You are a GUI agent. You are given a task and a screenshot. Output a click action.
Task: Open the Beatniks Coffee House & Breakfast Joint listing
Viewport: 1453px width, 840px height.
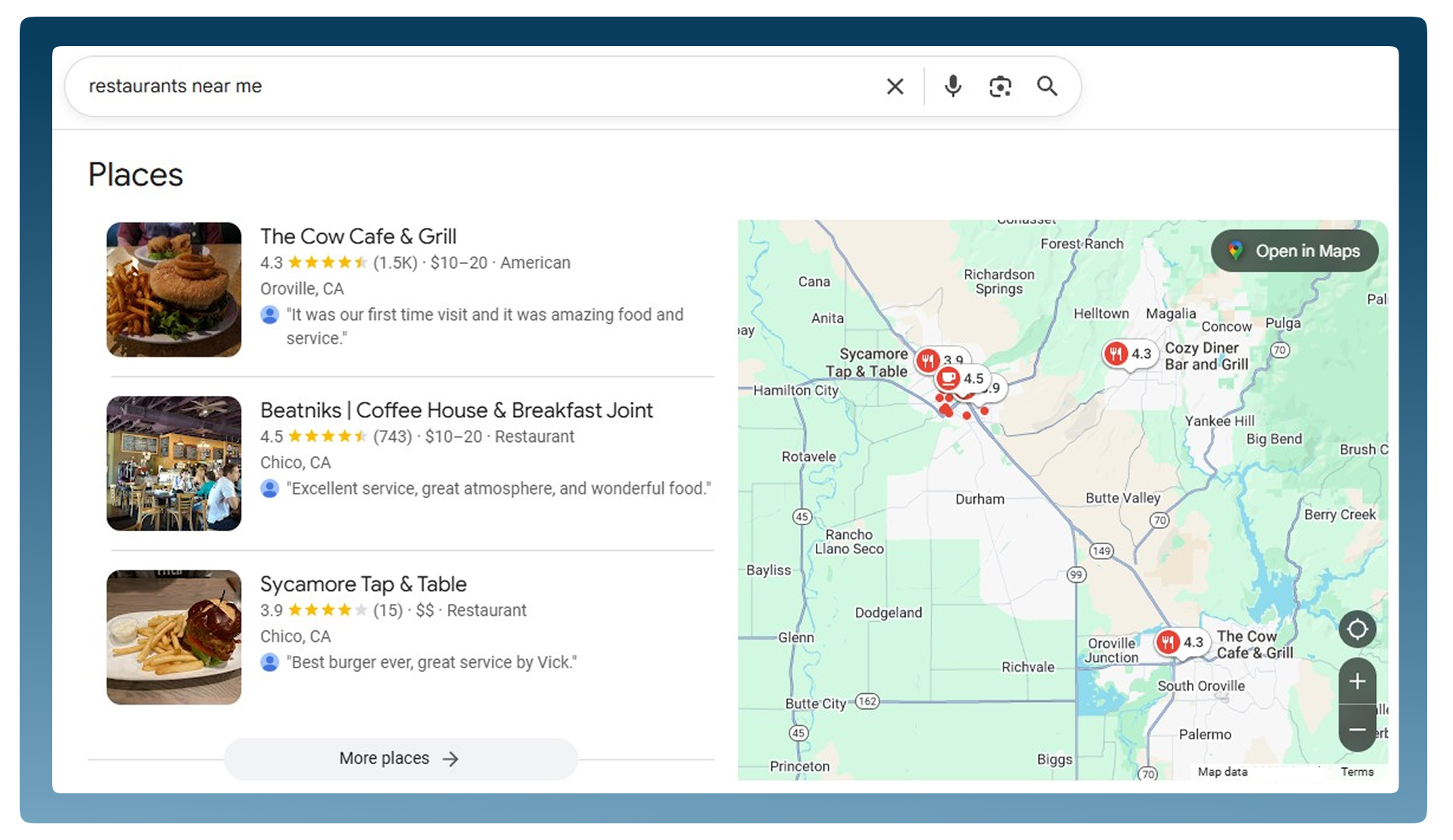pos(456,410)
